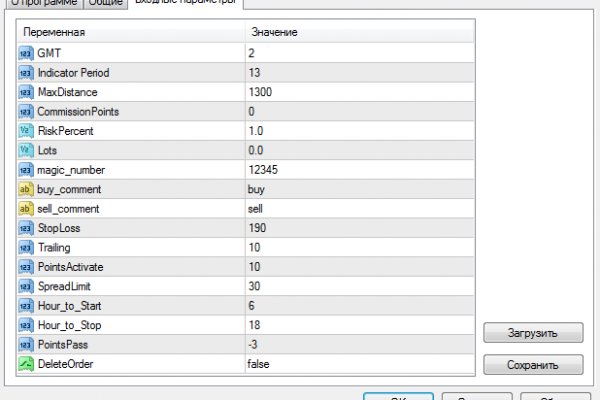Screen dimensions: 600x400
Task: Click the boolean icon beside DeleteOrder
Action: (26, 365)
